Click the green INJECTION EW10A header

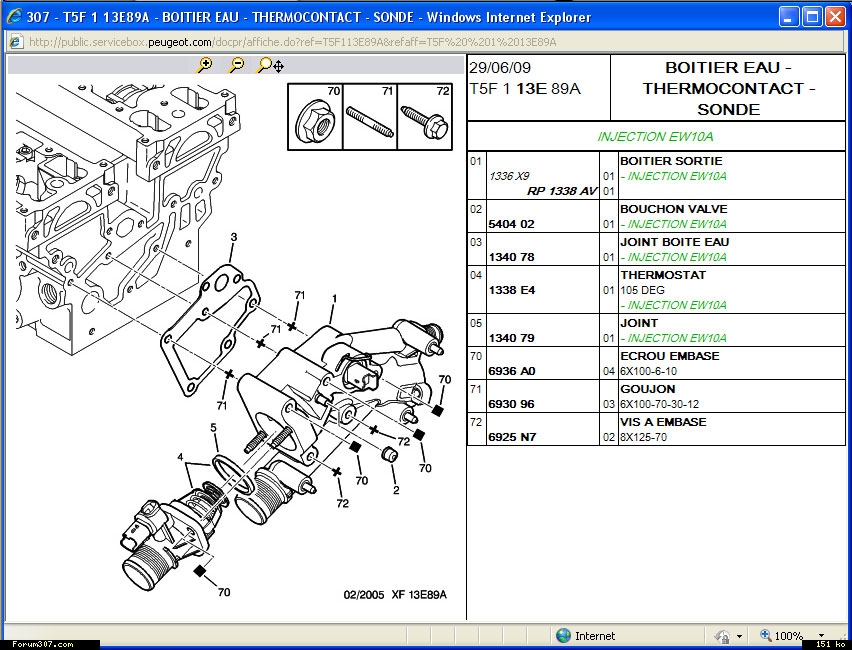click(655, 137)
